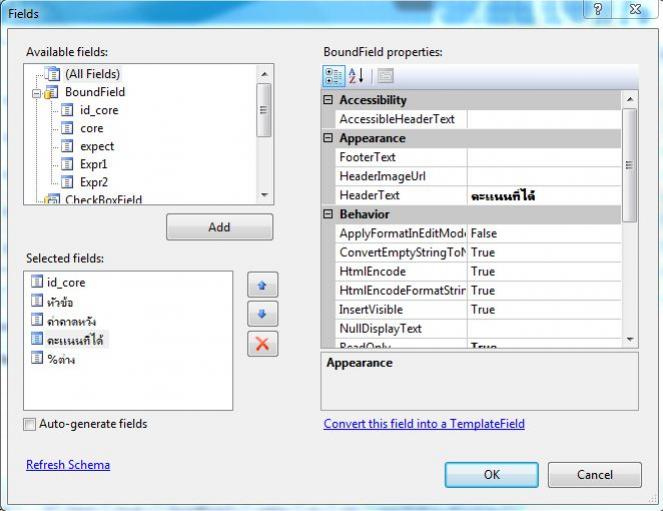Click the id_core icon in Available fields
Image resolution: width=663 pixels, height=511 pixels.
(x=67, y=110)
